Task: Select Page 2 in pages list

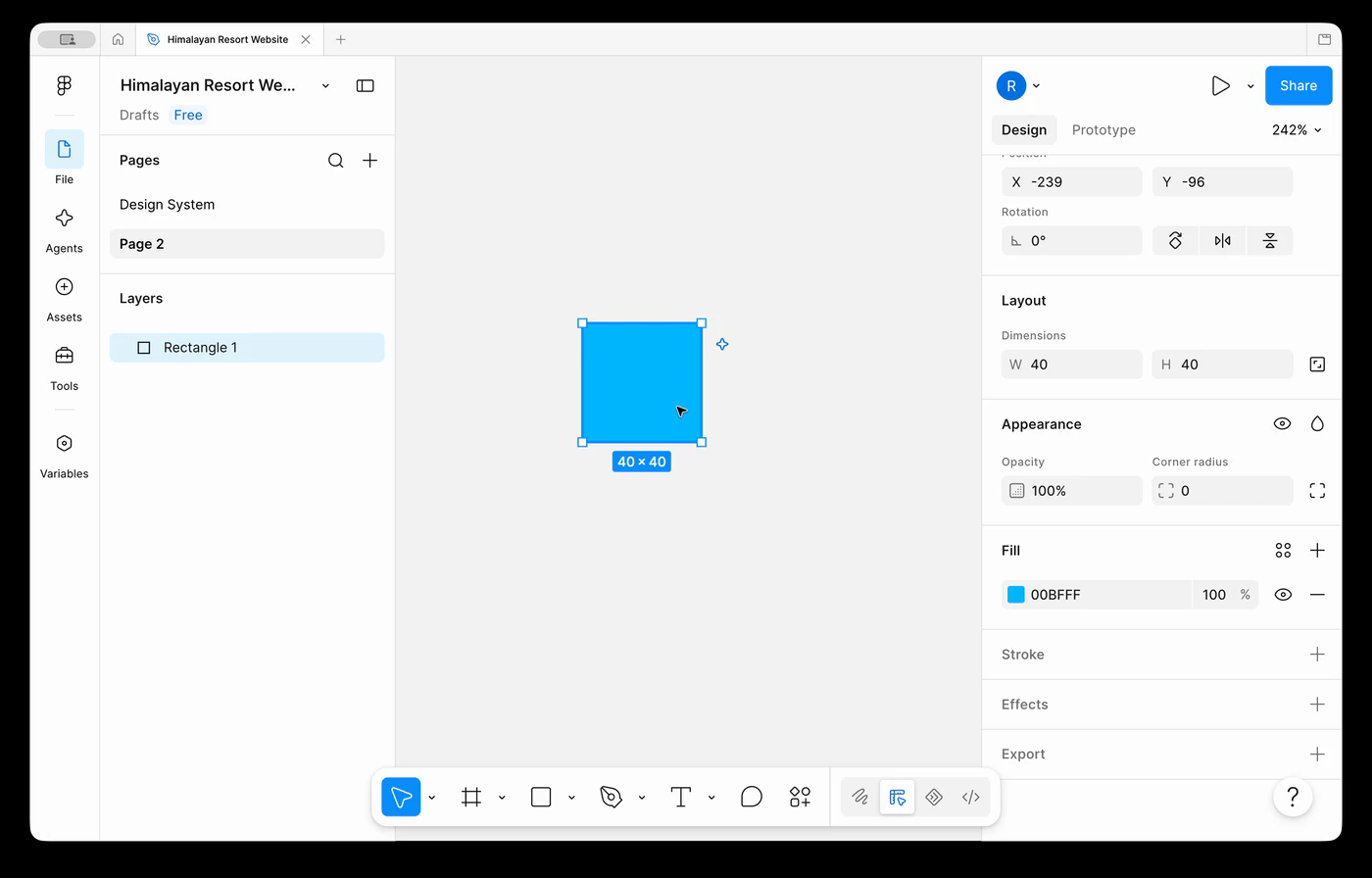Action: (247, 244)
